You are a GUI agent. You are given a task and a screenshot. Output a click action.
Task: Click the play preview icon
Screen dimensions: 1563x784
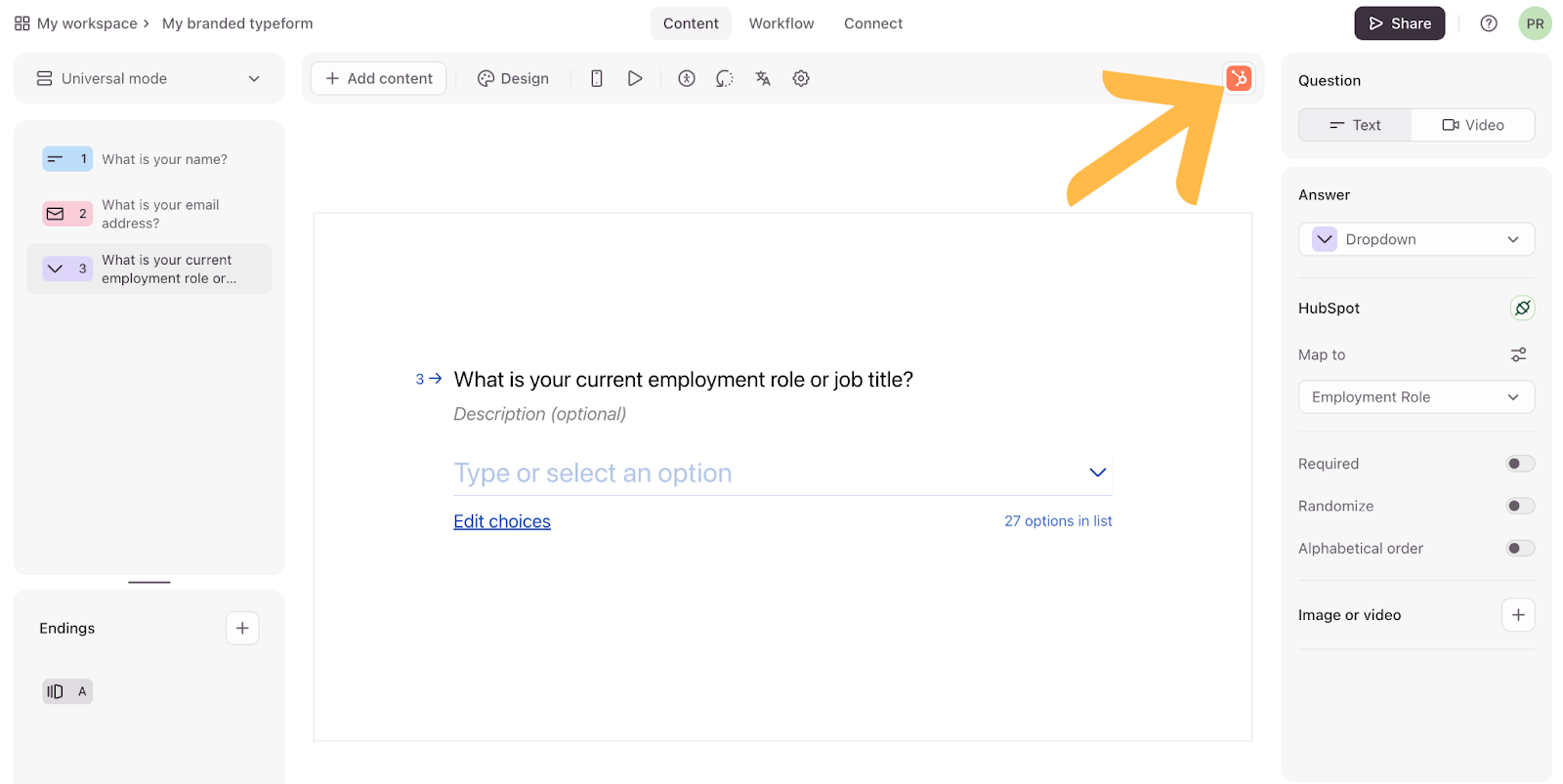(635, 78)
